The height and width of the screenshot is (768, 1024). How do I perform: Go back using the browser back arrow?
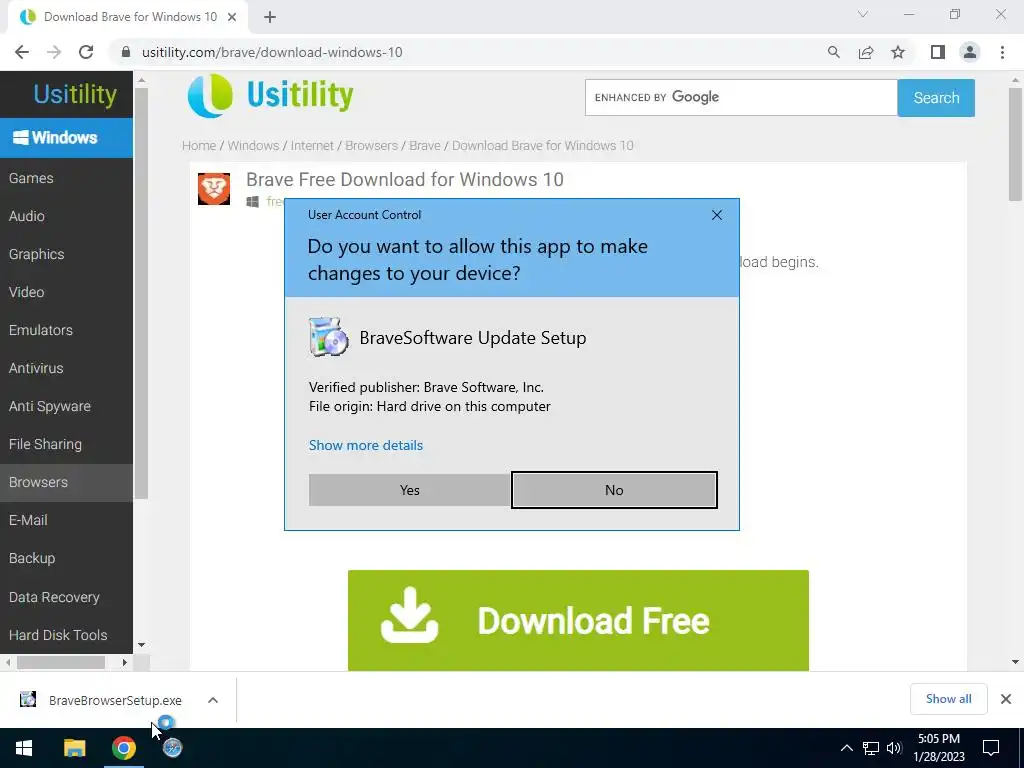(22, 52)
